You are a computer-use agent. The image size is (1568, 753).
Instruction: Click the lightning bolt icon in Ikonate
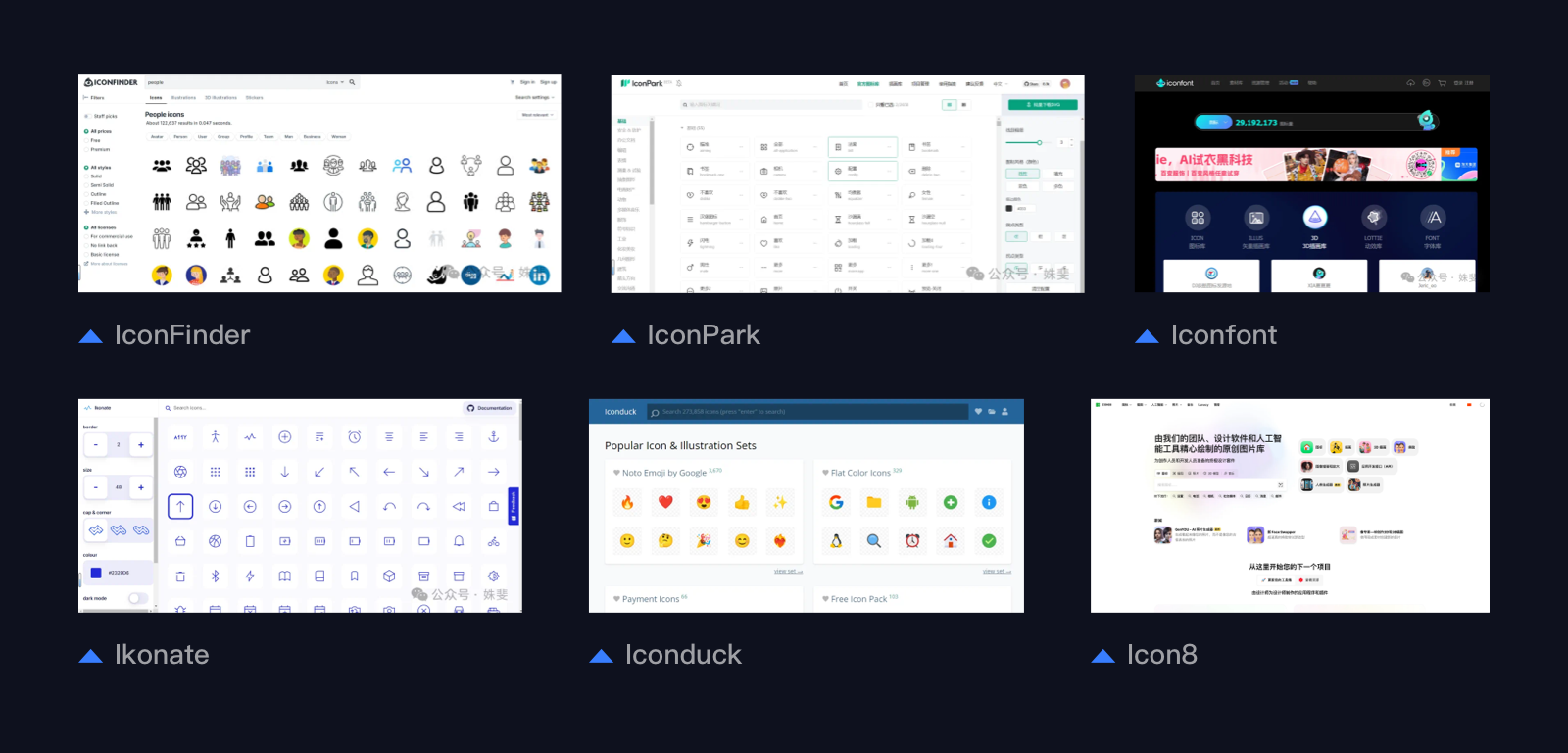click(250, 576)
